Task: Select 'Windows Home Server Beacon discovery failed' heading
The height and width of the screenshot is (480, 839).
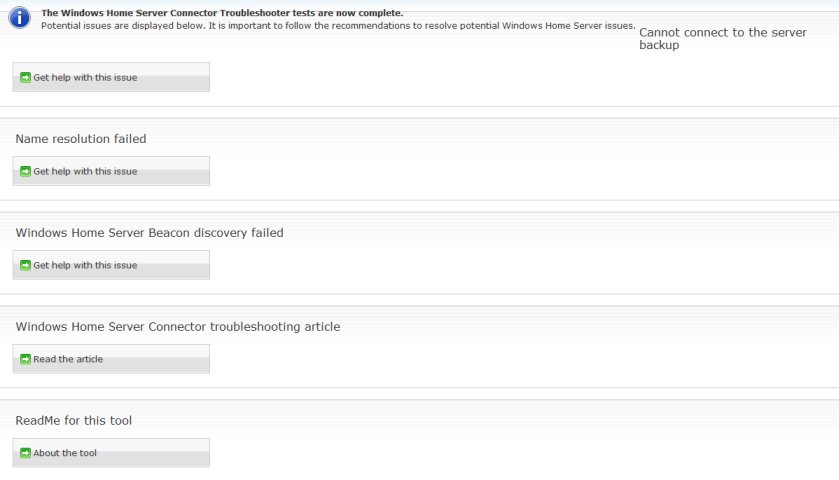Action: pos(149,233)
